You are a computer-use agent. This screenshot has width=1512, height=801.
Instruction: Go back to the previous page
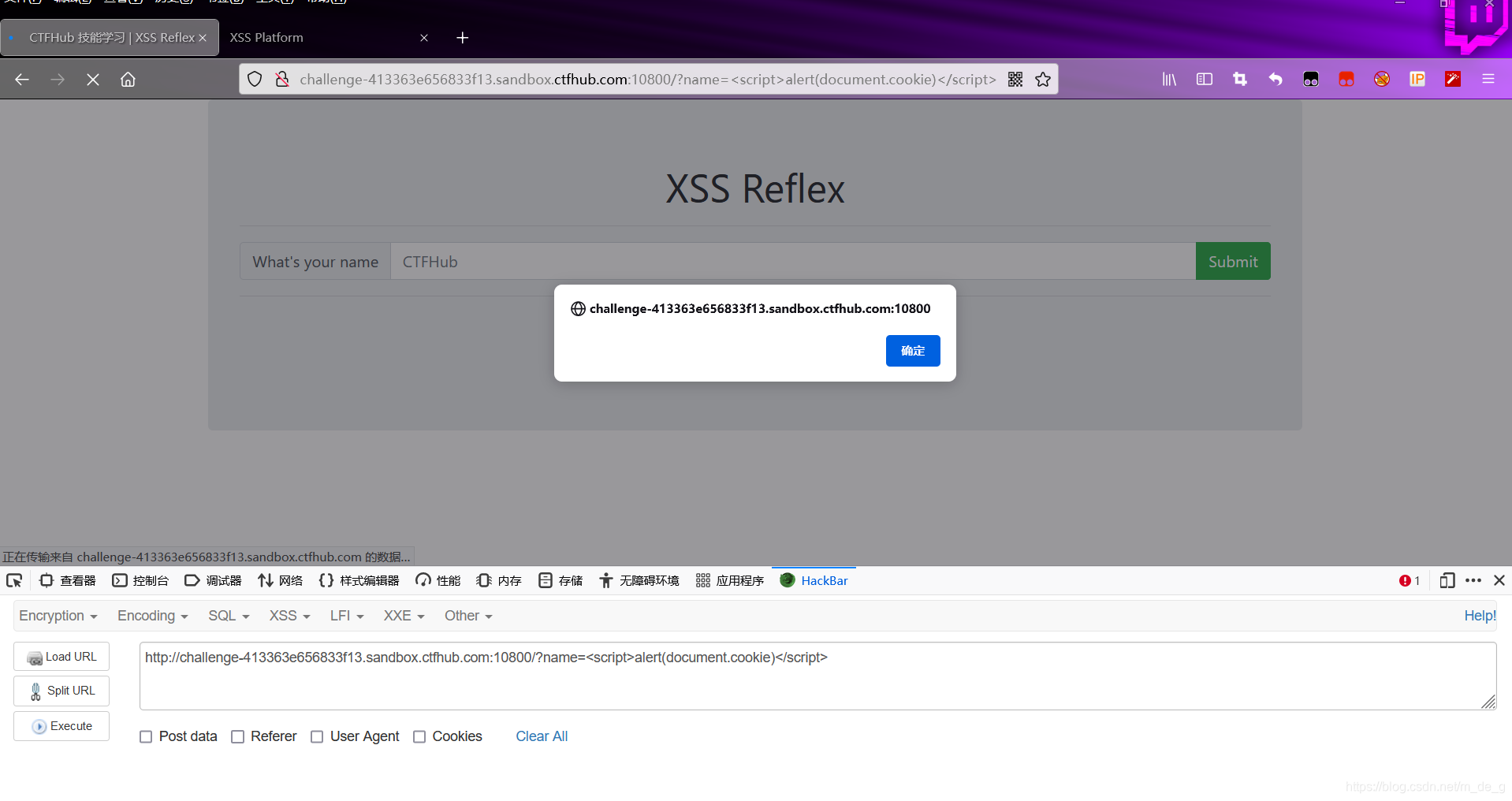pos(22,80)
